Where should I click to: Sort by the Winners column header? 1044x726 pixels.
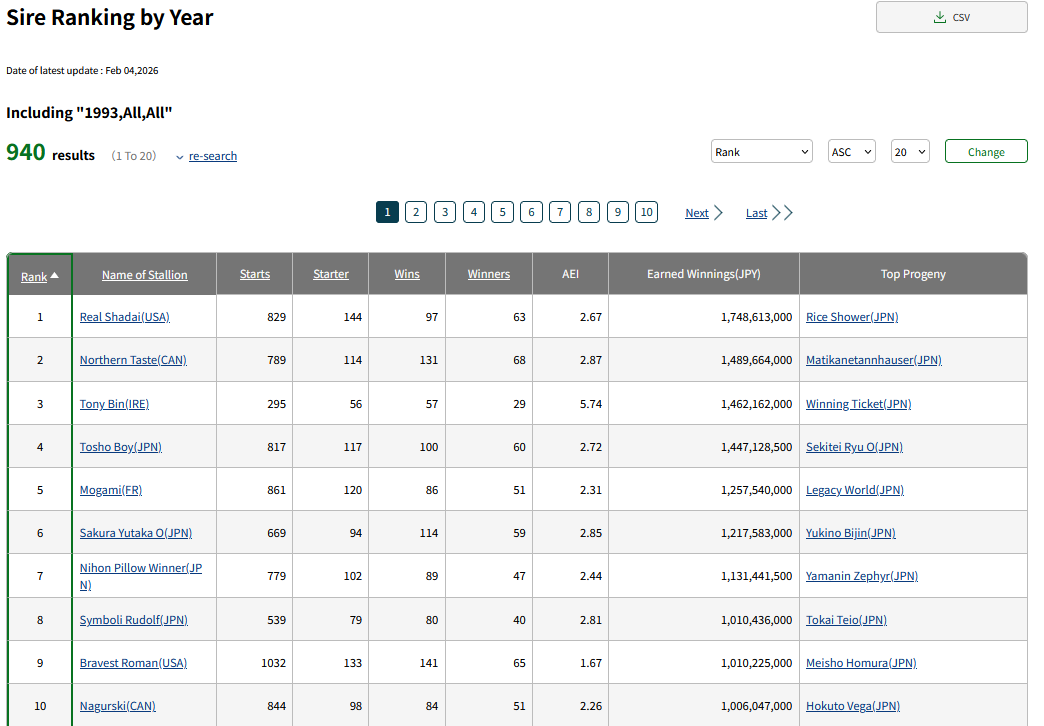point(489,274)
